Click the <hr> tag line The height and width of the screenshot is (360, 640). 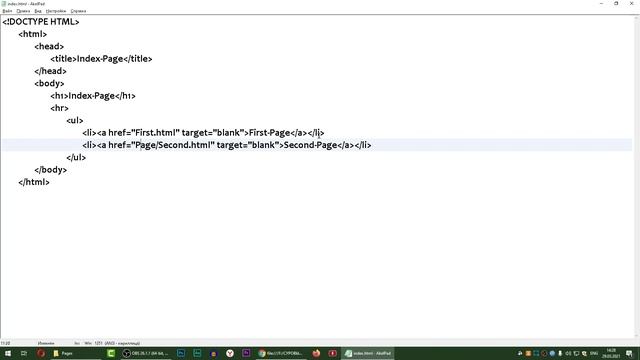pyautogui.click(x=60, y=108)
